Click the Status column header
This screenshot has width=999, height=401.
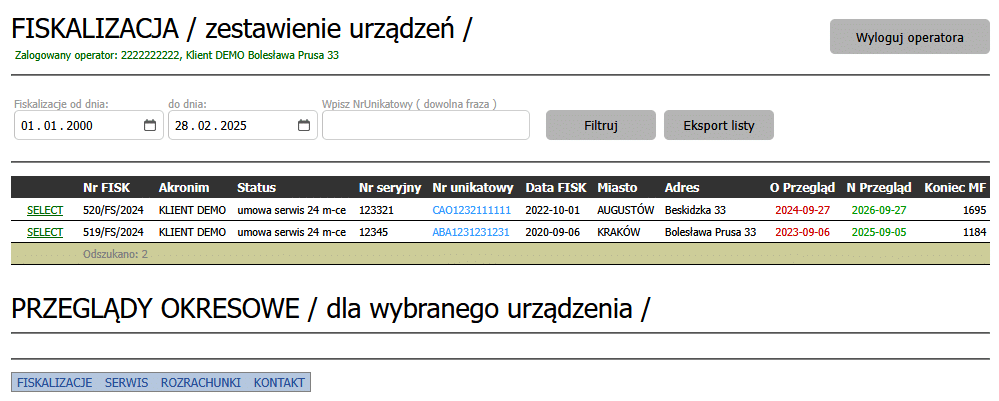(256, 187)
